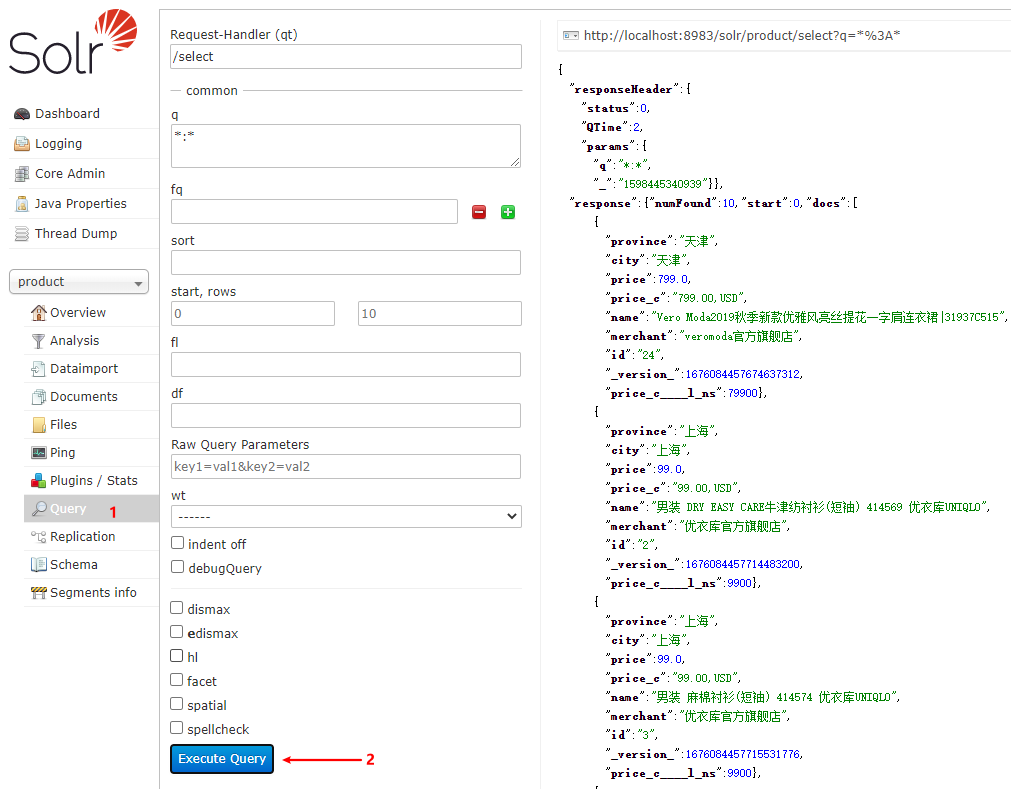
Task: Open the product core selector dropdown
Action: [x=79, y=282]
